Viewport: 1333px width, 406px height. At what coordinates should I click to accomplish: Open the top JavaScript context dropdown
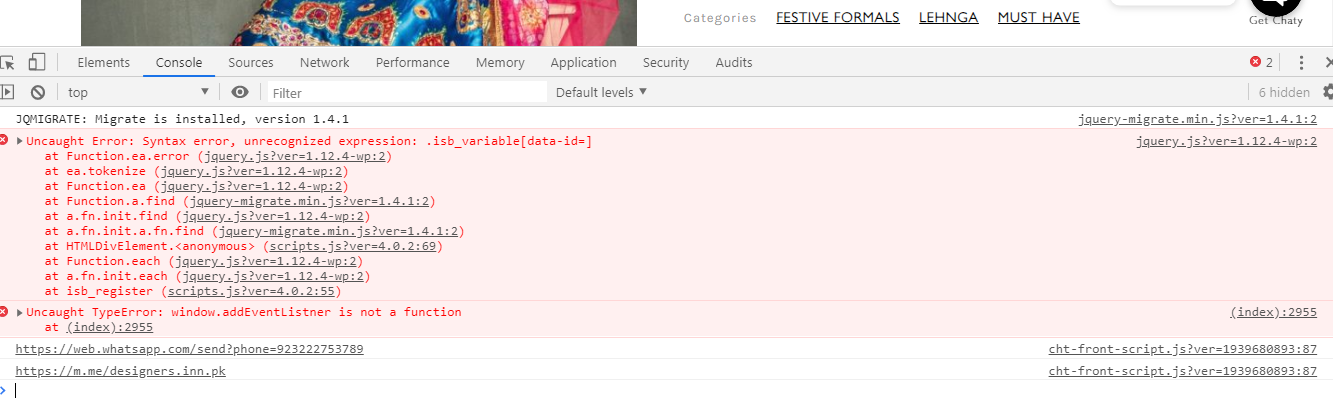coord(137,92)
